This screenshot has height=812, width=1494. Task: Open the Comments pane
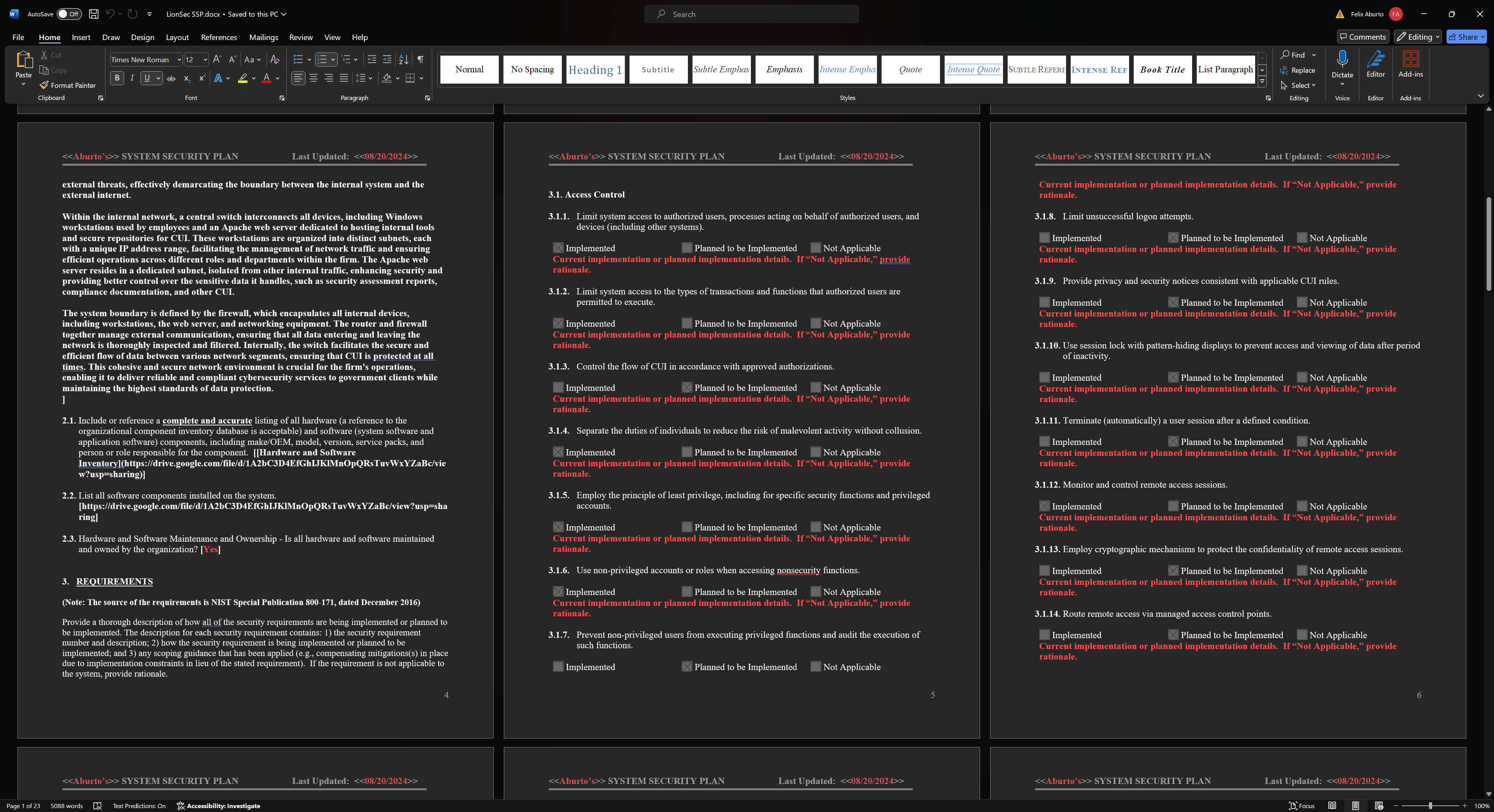point(1363,37)
